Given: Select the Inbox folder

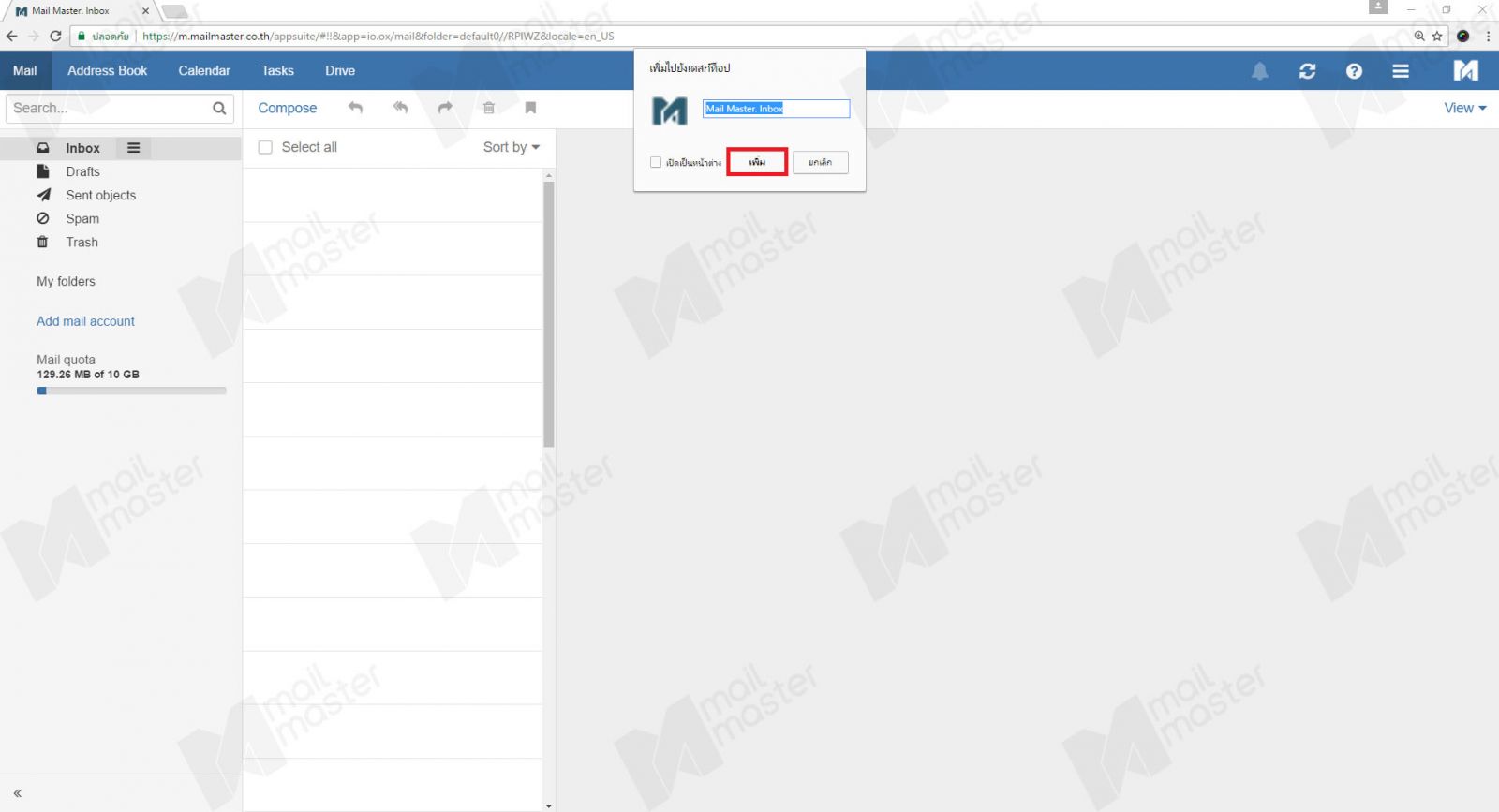Looking at the screenshot, I should tap(82, 148).
